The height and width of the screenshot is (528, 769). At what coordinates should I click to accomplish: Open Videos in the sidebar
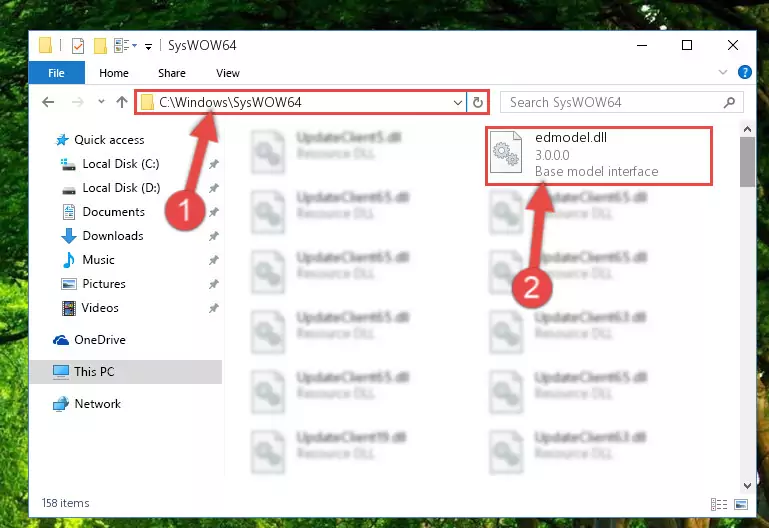click(x=100, y=308)
